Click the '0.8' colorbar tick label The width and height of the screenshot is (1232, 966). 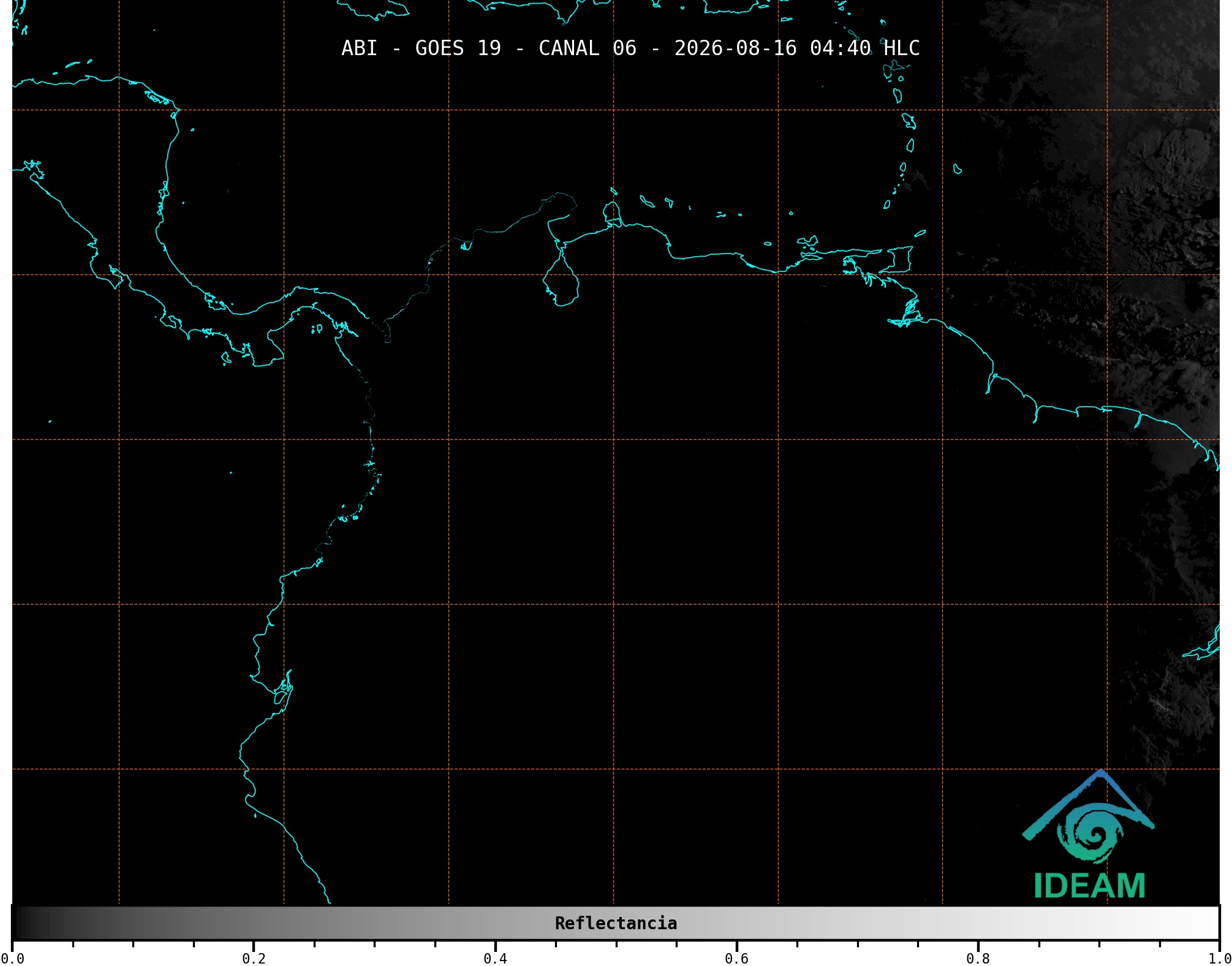coord(978,959)
